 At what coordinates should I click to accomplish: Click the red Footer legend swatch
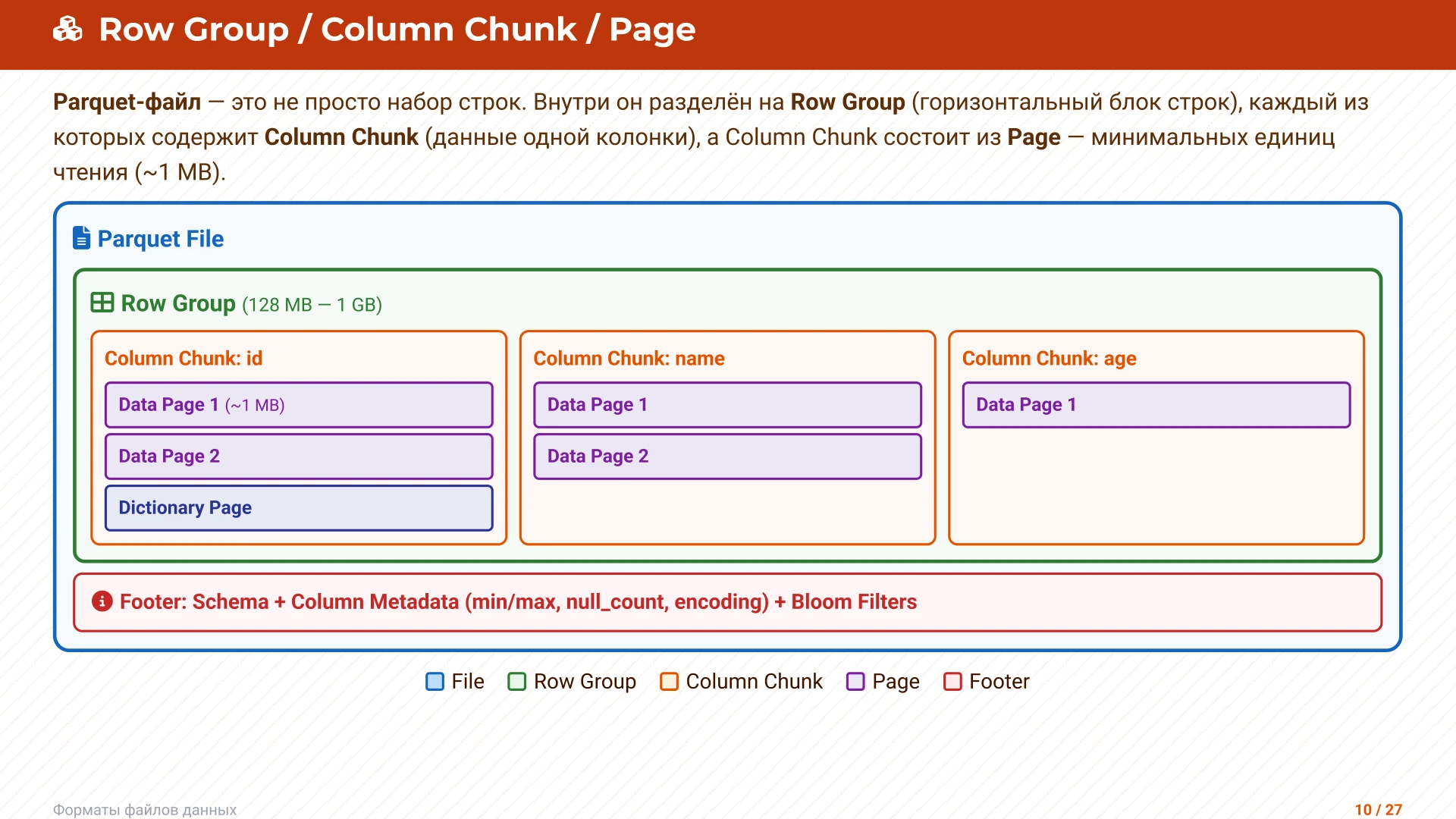coord(952,682)
